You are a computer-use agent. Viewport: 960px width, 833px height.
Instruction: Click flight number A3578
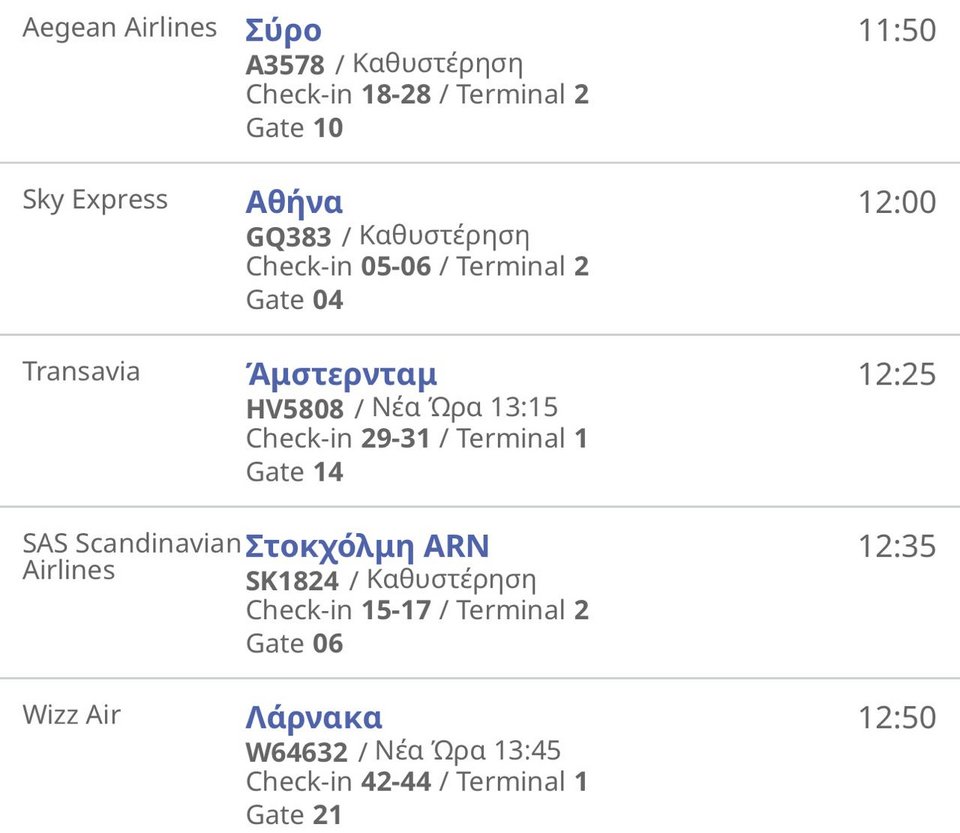click(x=286, y=65)
